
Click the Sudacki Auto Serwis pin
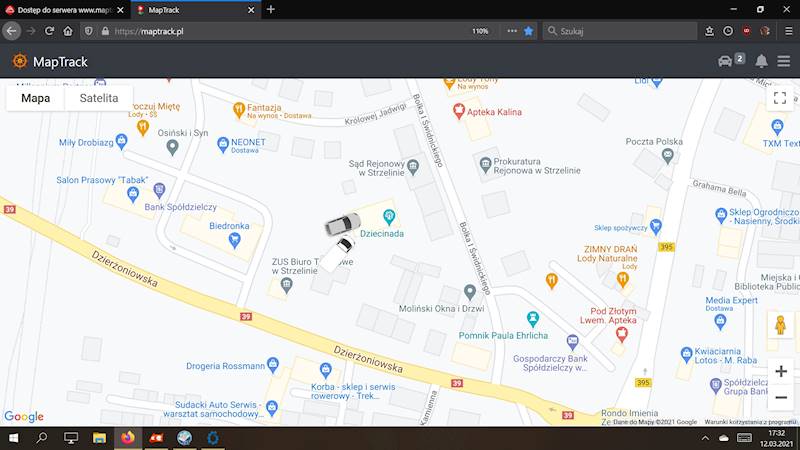tap(271, 408)
